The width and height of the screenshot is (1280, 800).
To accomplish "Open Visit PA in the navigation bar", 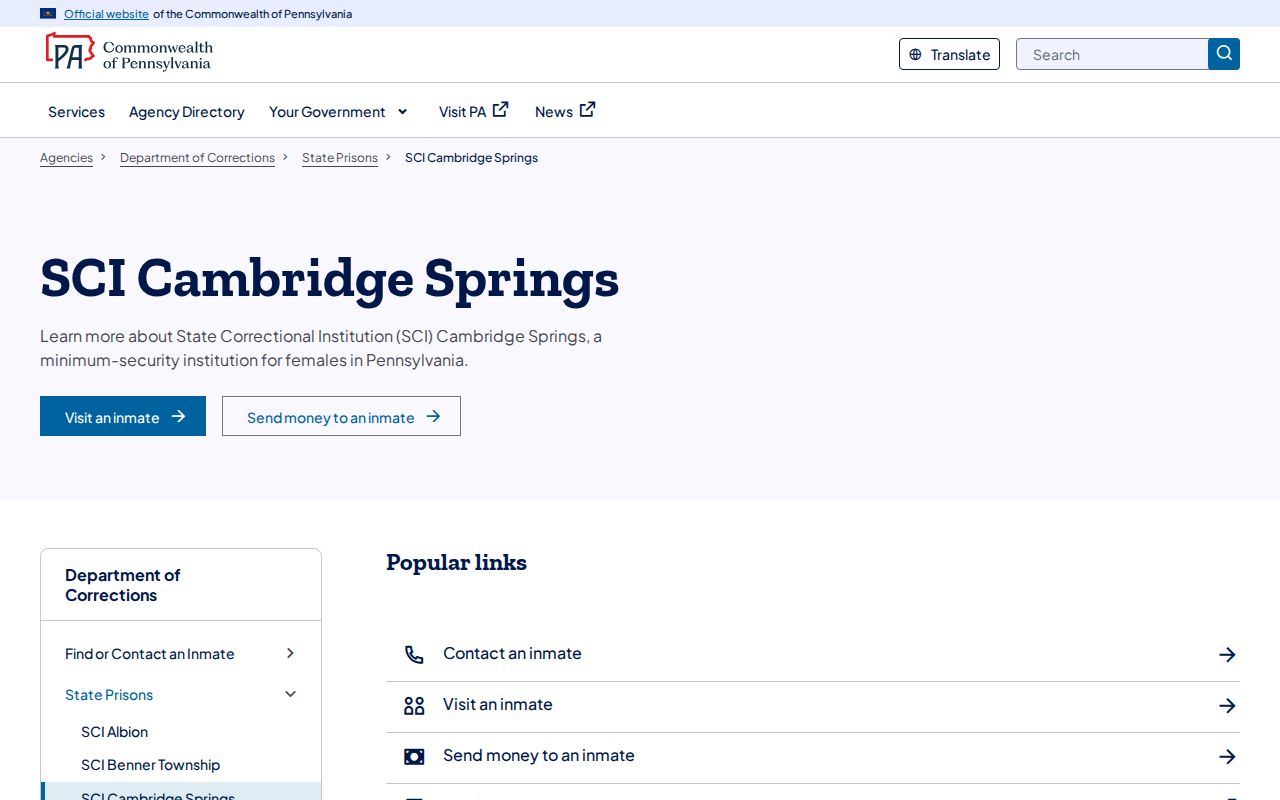I will pos(473,111).
